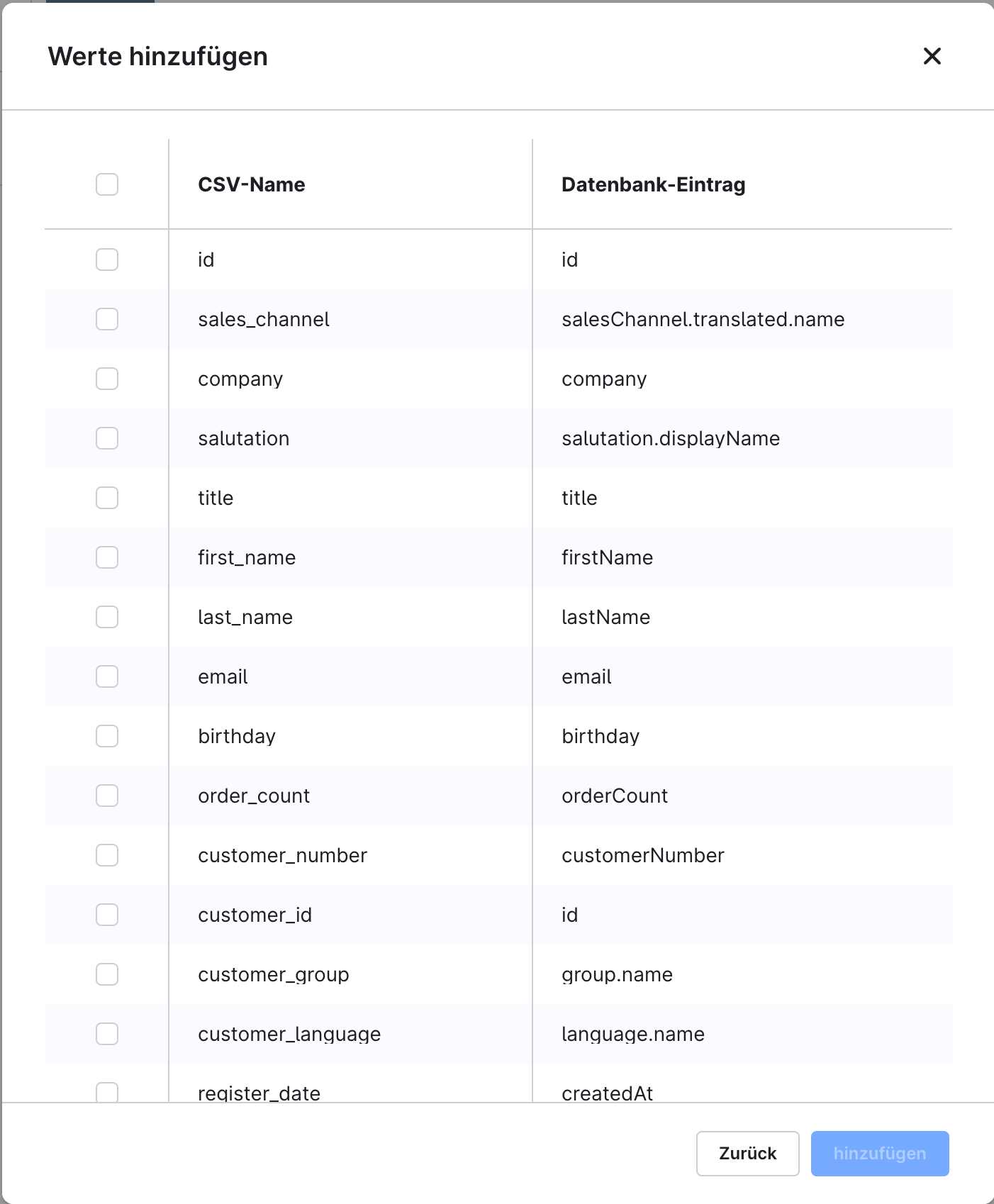Click the Zurück button
The height and width of the screenshot is (1204, 994).
747,1154
